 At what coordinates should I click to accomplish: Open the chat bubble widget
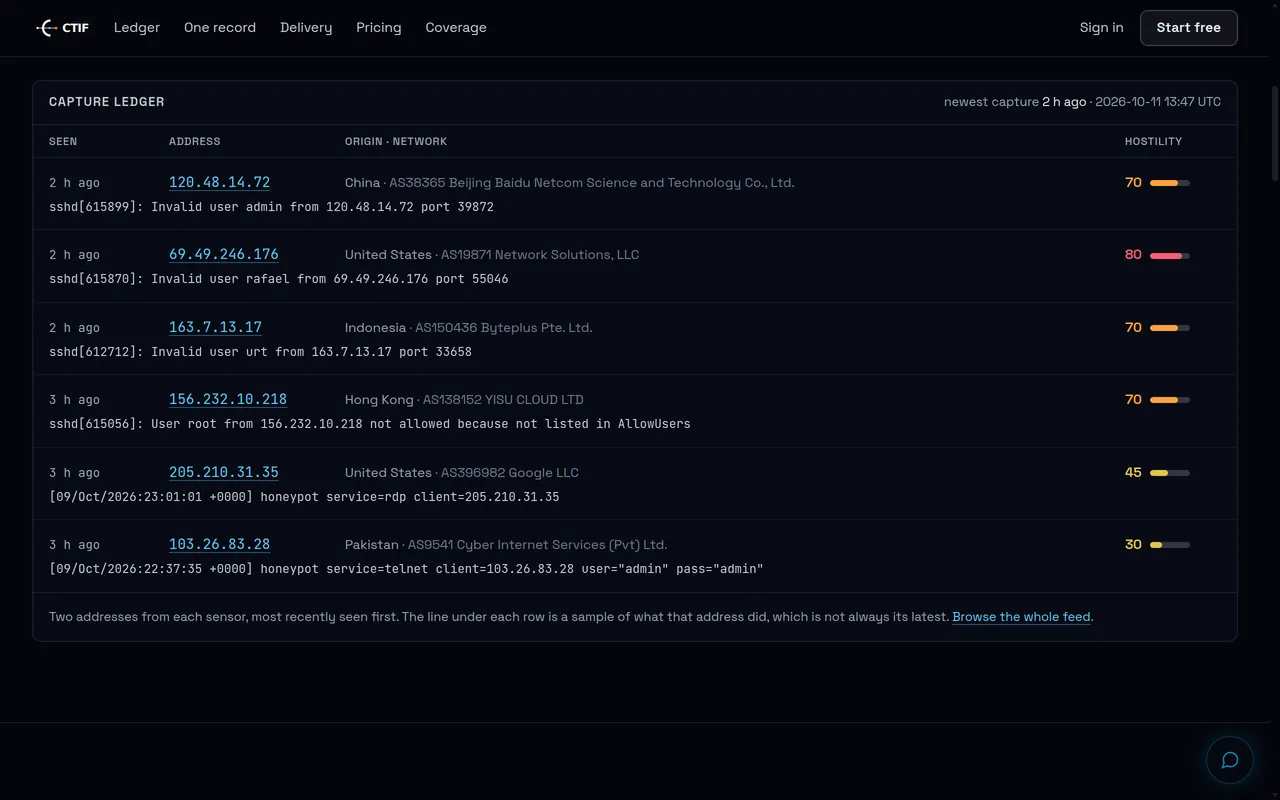[1230, 760]
